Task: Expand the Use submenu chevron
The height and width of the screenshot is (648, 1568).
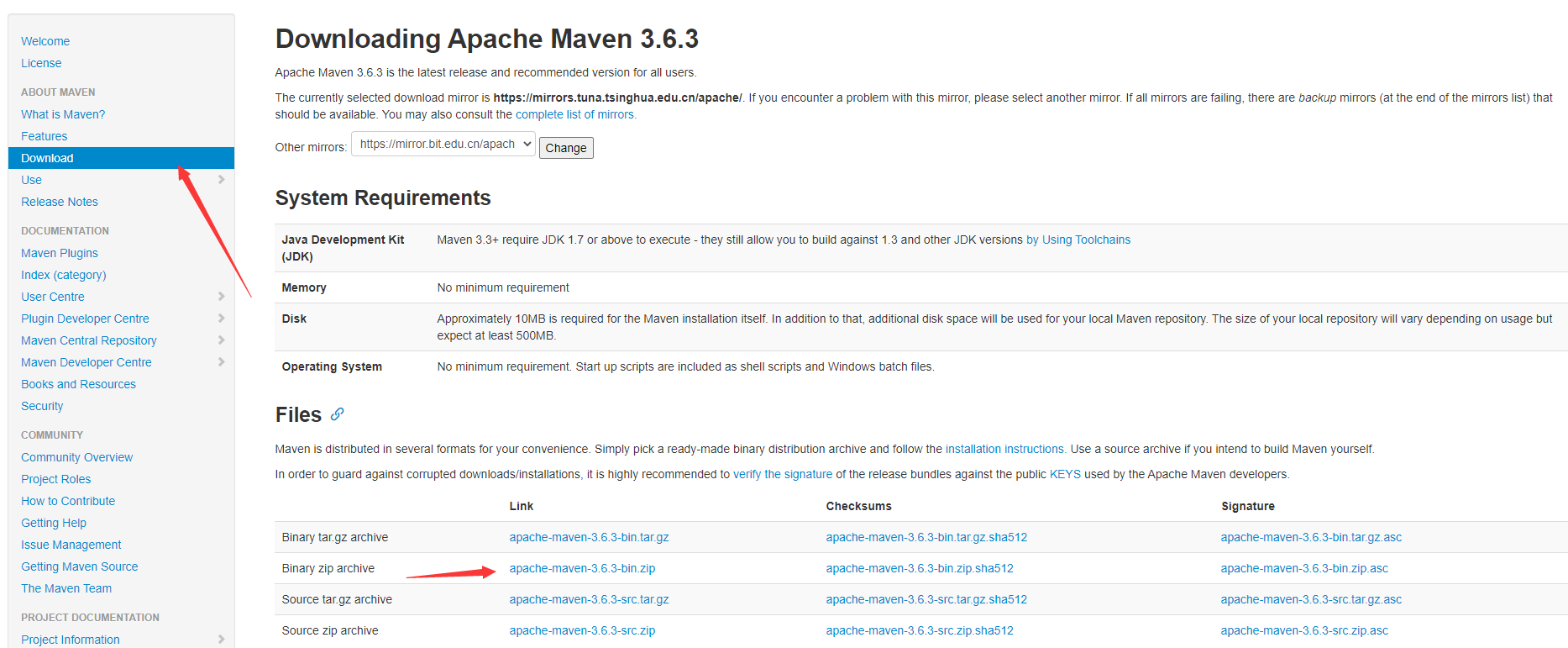Action: pyautogui.click(x=221, y=179)
